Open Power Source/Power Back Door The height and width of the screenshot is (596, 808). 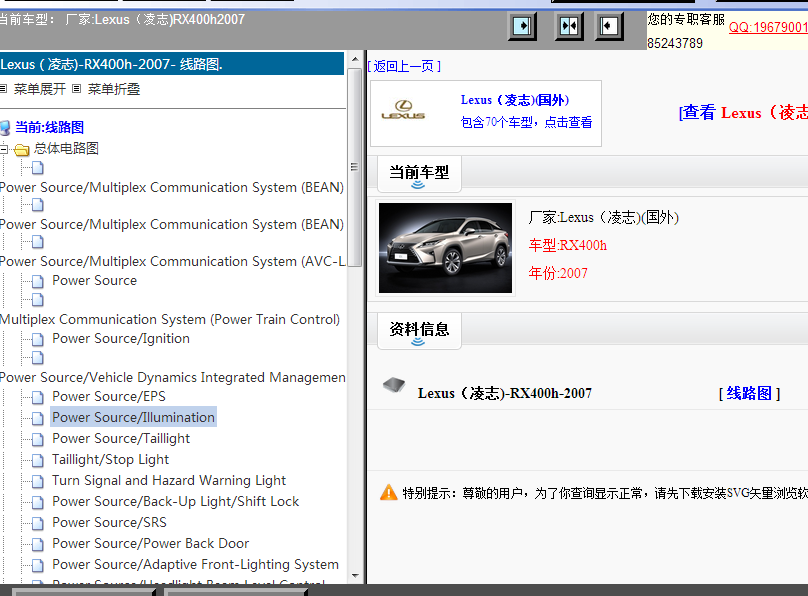coord(150,543)
